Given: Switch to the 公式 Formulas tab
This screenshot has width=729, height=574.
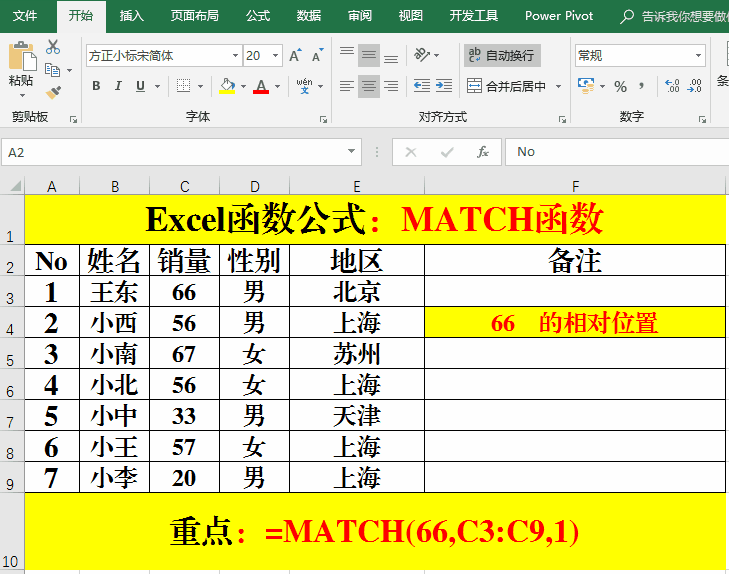Looking at the screenshot, I should pyautogui.click(x=258, y=16).
